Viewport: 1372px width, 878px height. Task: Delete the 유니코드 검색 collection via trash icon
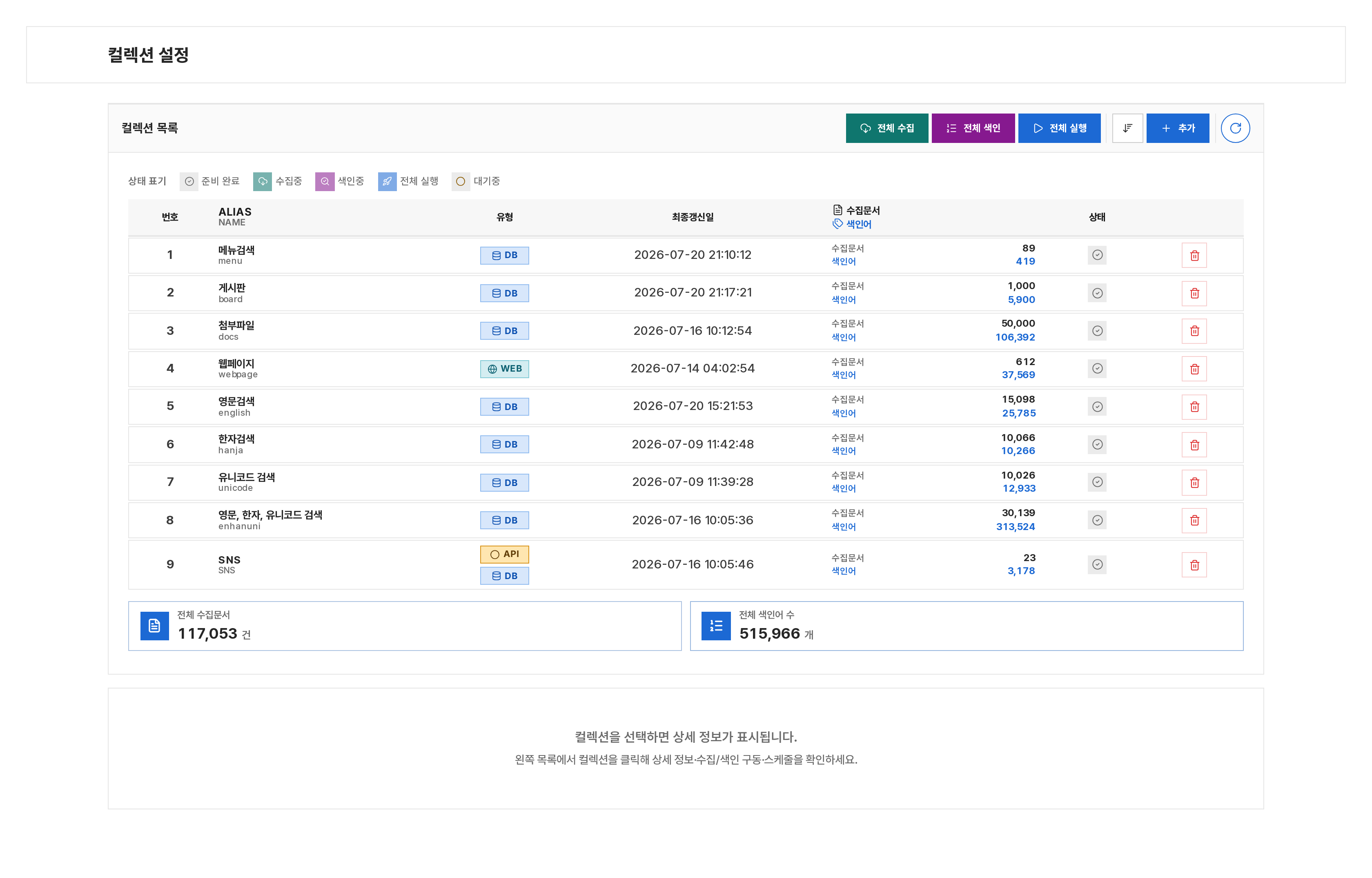1194,482
